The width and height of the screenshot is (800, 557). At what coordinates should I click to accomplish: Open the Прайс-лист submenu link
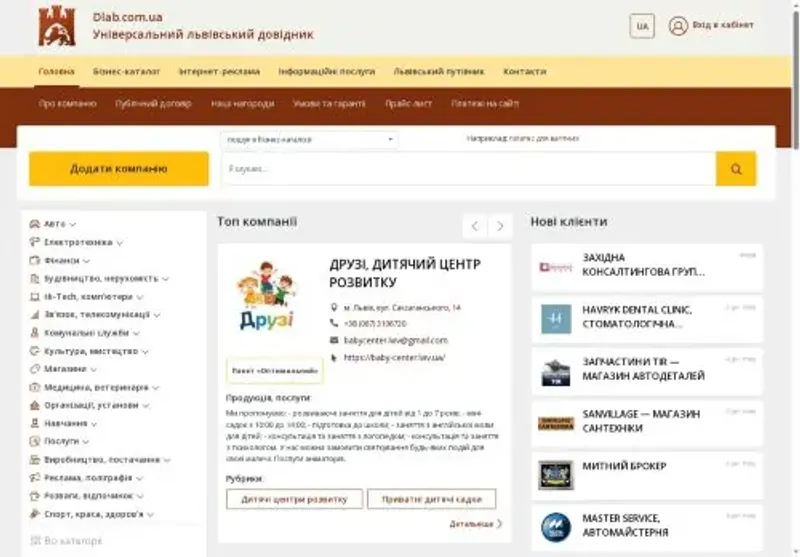[x=408, y=104]
